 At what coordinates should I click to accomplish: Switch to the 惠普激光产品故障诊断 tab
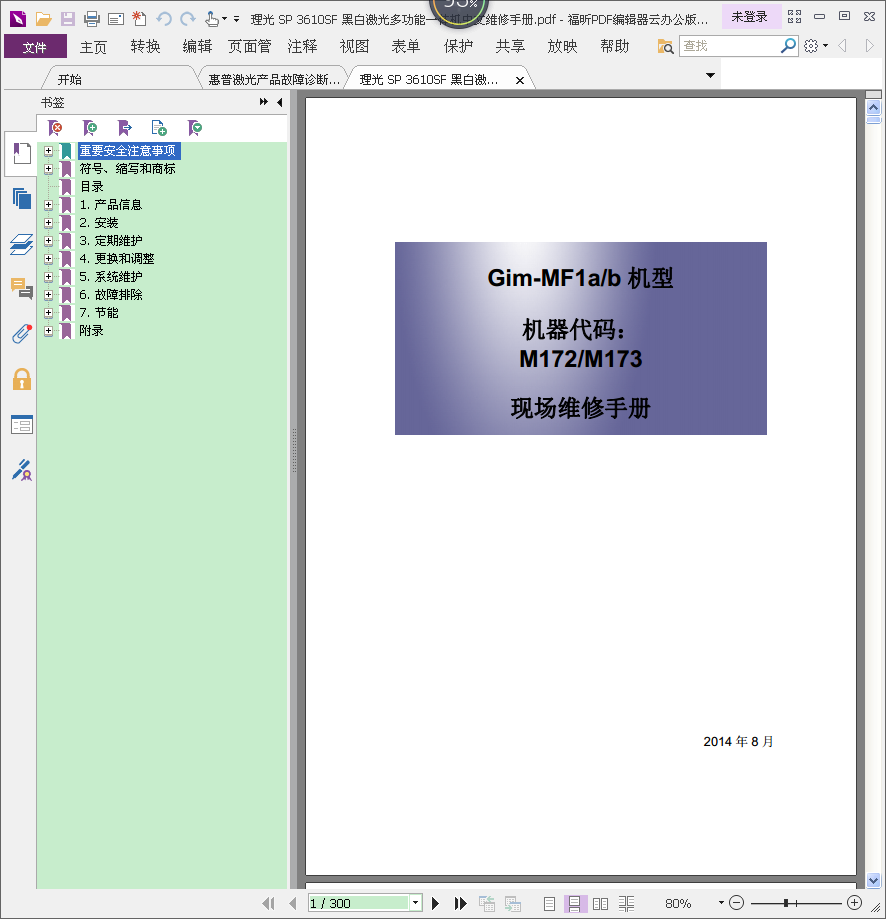coord(274,79)
